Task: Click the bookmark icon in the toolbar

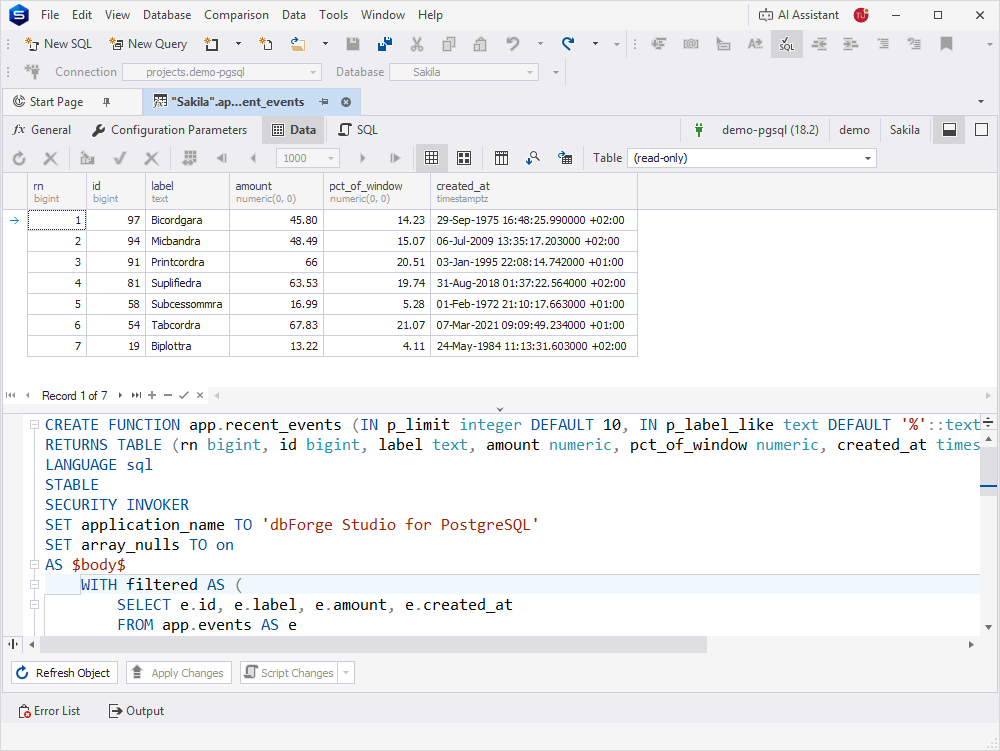Action: point(946,44)
